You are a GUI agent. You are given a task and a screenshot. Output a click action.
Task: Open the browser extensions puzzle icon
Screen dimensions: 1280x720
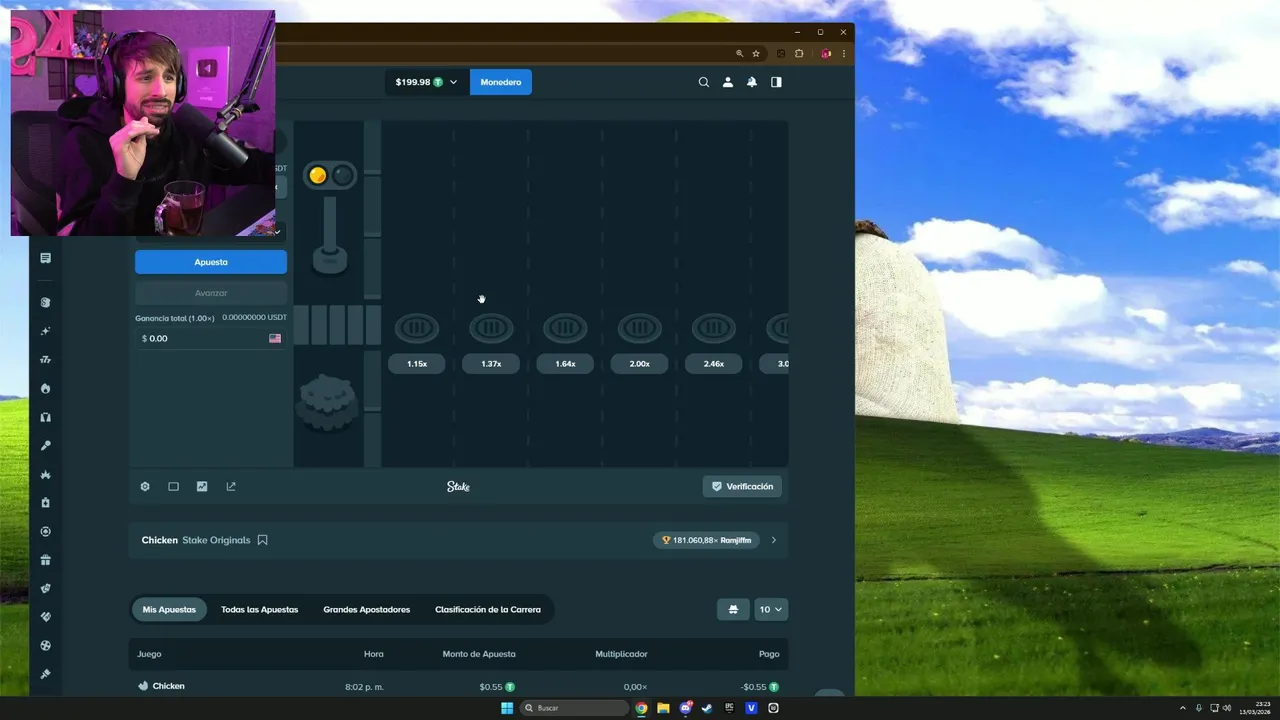point(799,53)
